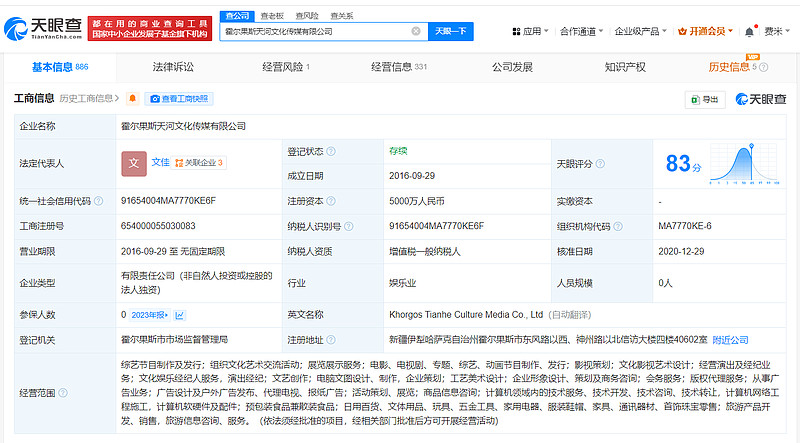Expand the 合作通道 dropdown menu

(581, 32)
